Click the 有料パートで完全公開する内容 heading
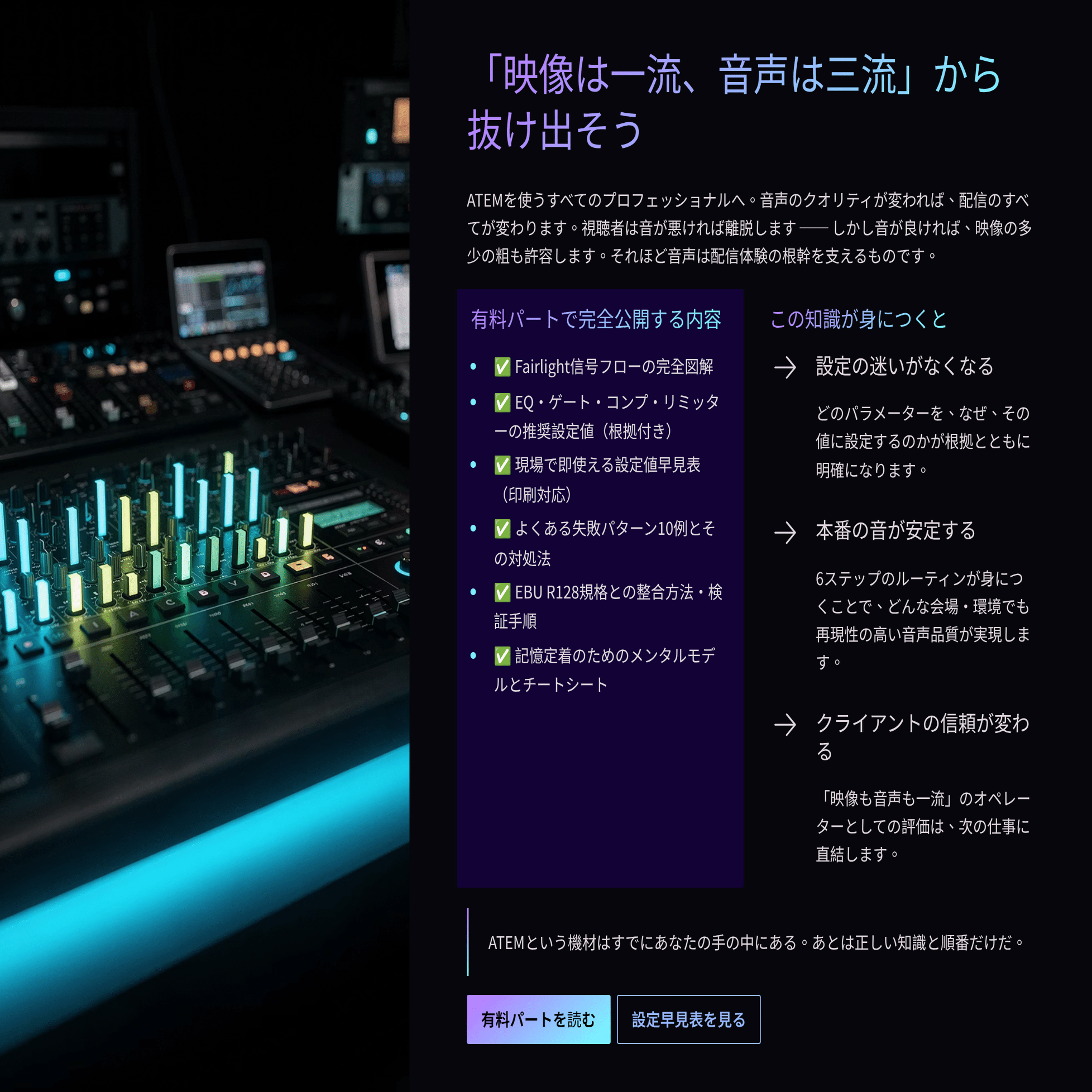Image resolution: width=1092 pixels, height=1092 pixels. tap(596, 319)
